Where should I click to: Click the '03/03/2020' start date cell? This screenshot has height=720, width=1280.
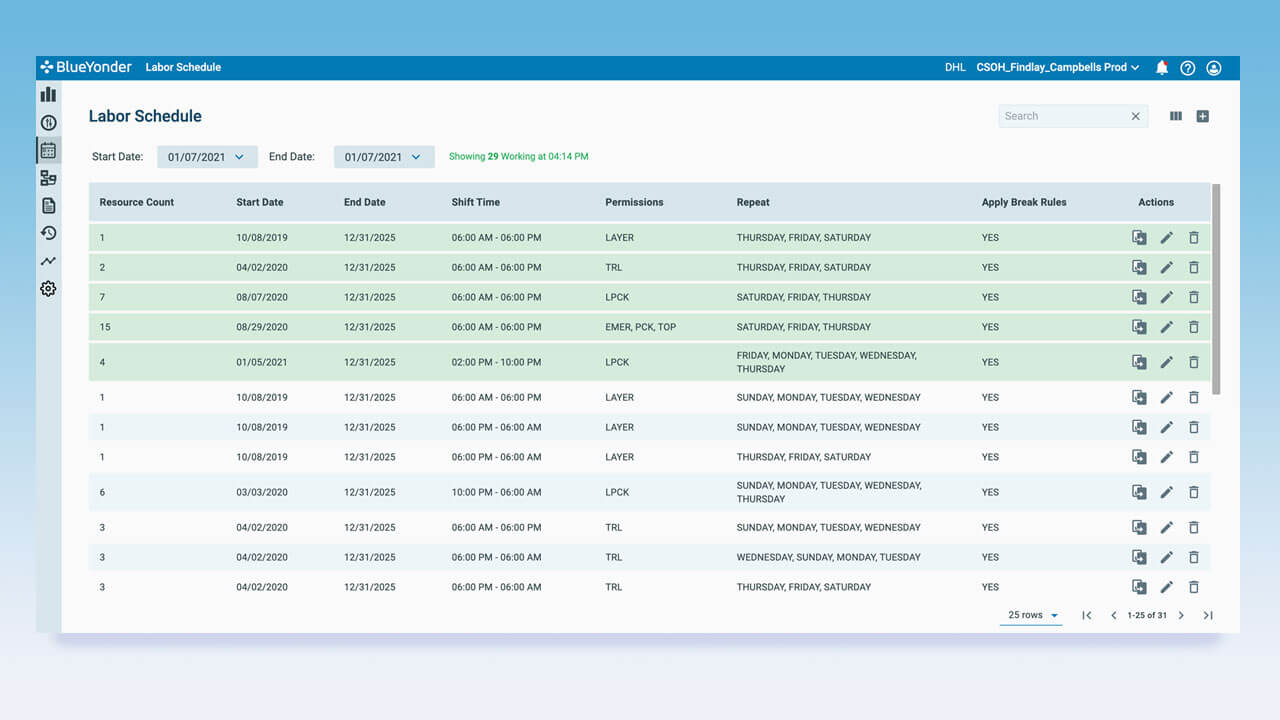click(262, 492)
